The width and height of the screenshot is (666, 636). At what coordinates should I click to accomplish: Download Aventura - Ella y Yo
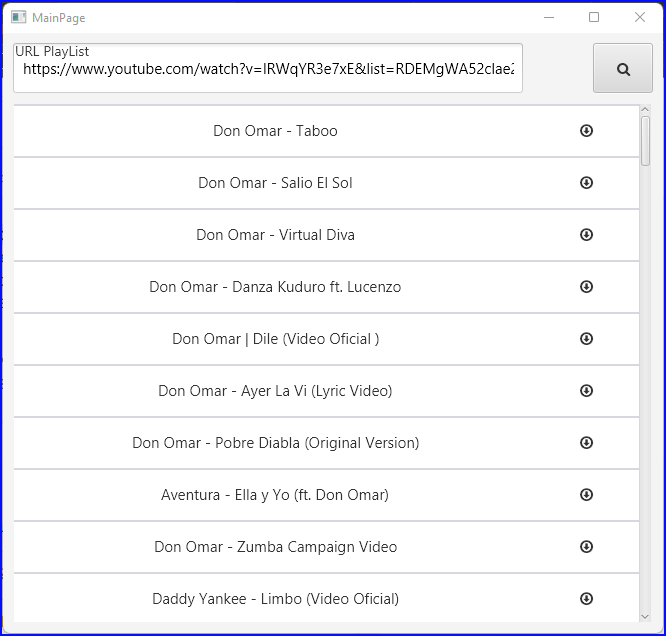[586, 495]
